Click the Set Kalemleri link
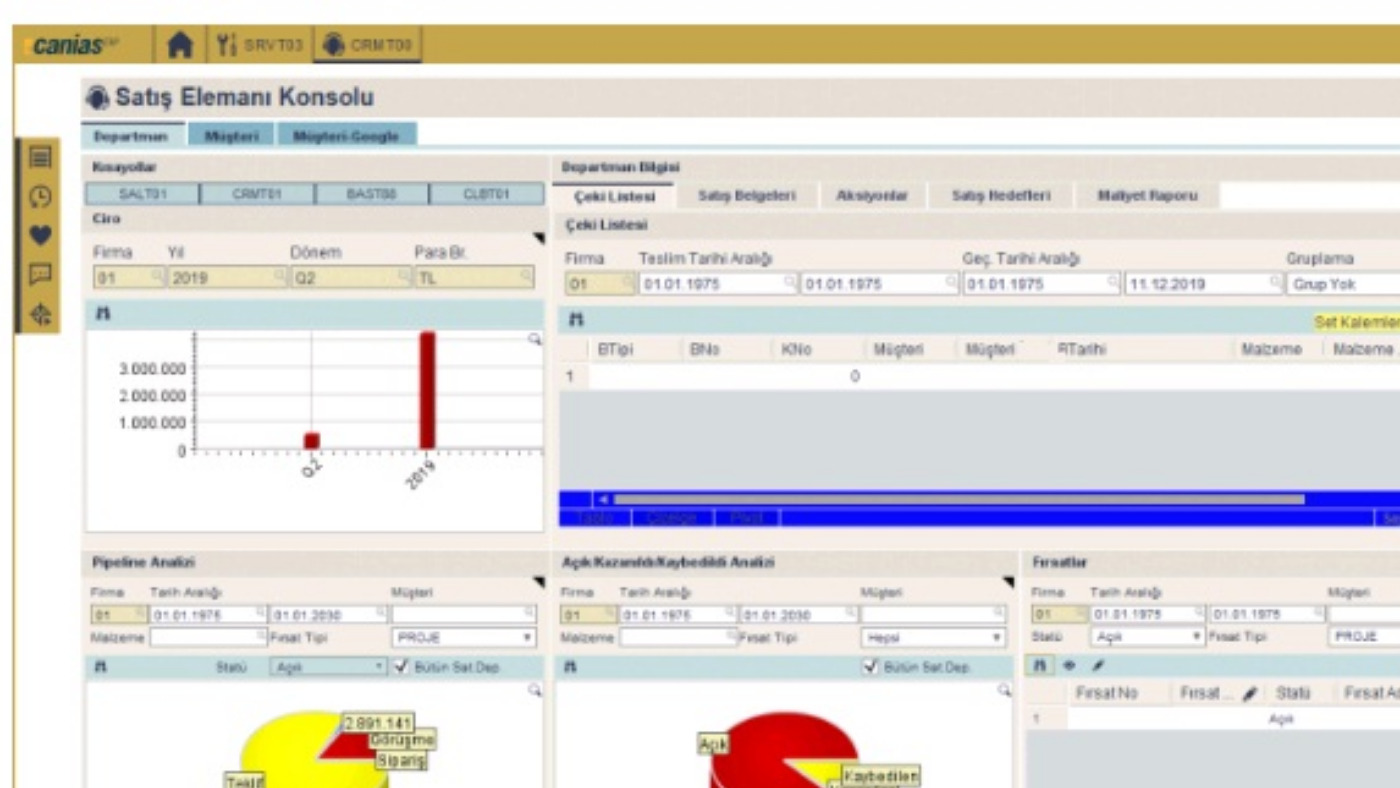 click(1357, 322)
